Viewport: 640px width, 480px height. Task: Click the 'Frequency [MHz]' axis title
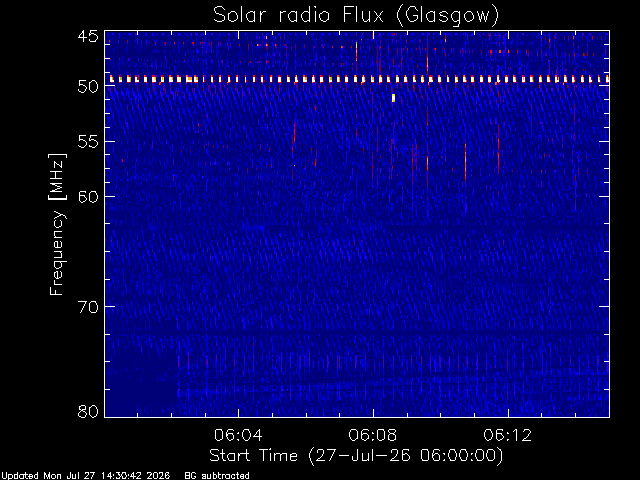(x=57, y=224)
